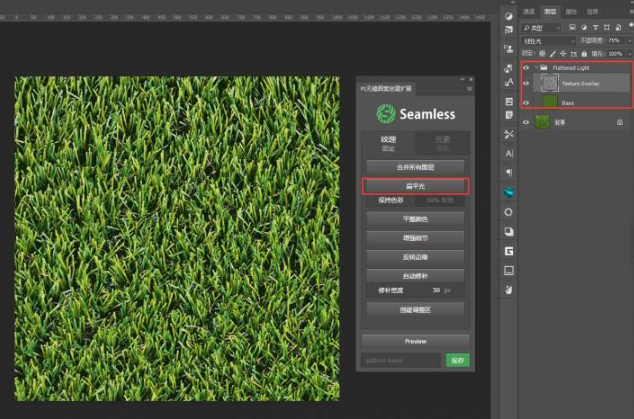Click the blue 3D cube panel icon
The image size is (634, 419).
(509, 192)
